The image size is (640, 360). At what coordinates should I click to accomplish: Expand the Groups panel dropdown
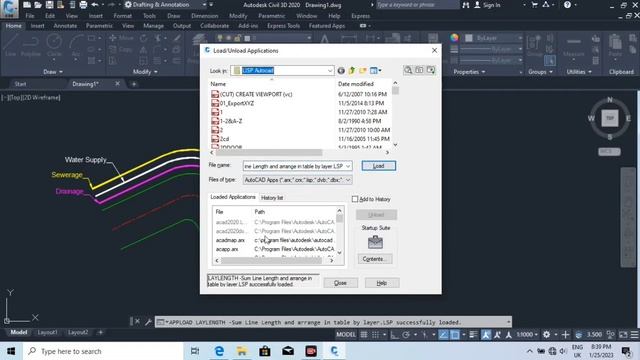(x=540, y=72)
